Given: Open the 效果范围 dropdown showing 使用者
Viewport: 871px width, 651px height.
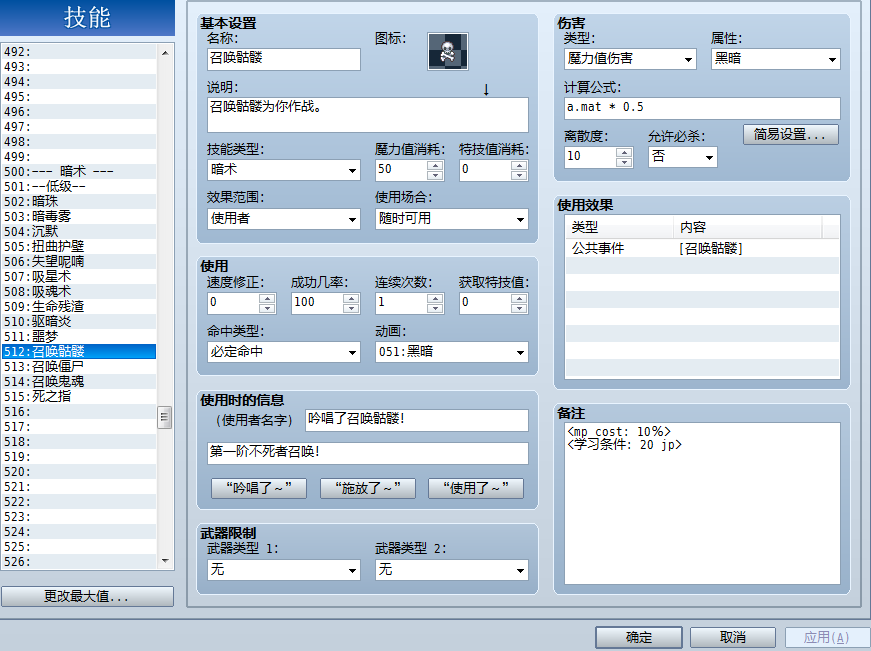Looking at the screenshot, I should [283, 219].
